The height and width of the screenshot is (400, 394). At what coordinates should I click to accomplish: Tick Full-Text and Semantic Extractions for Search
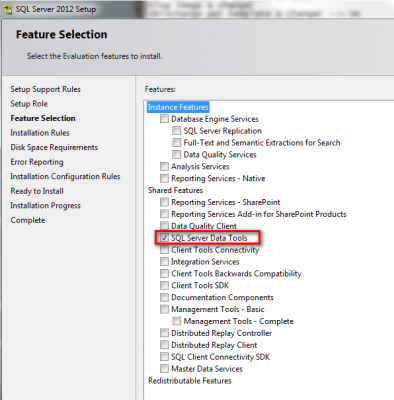coord(176,143)
